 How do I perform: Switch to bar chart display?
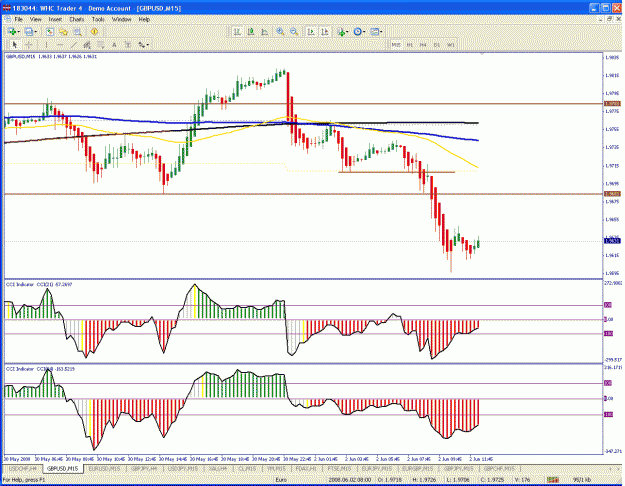pyautogui.click(x=237, y=32)
